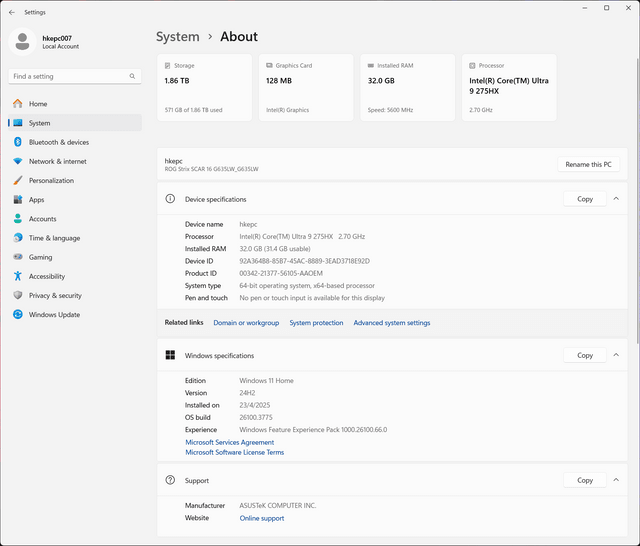
Task: Go to Network & internet settings
Action: pos(75,161)
